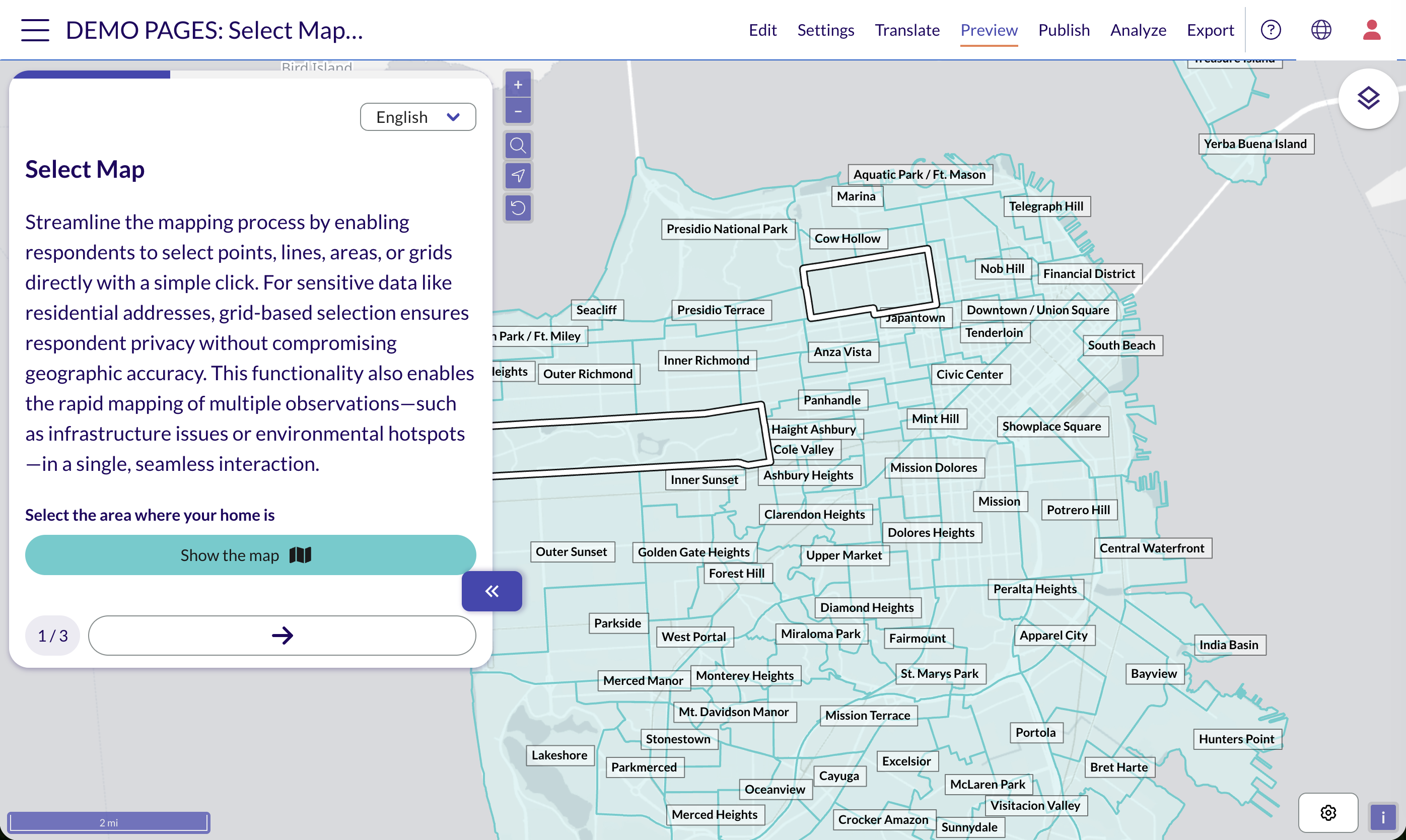Image resolution: width=1406 pixels, height=840 pixels.
Task: Click the help question mark icon
Action: 1271,30
